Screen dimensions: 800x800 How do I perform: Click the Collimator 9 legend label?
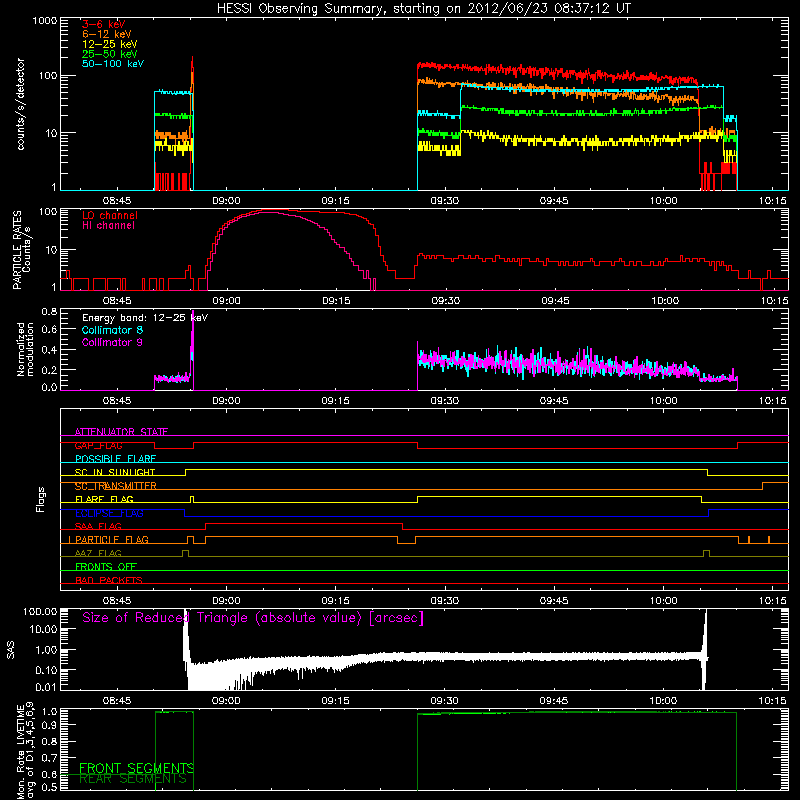click(x=112, y=342)
